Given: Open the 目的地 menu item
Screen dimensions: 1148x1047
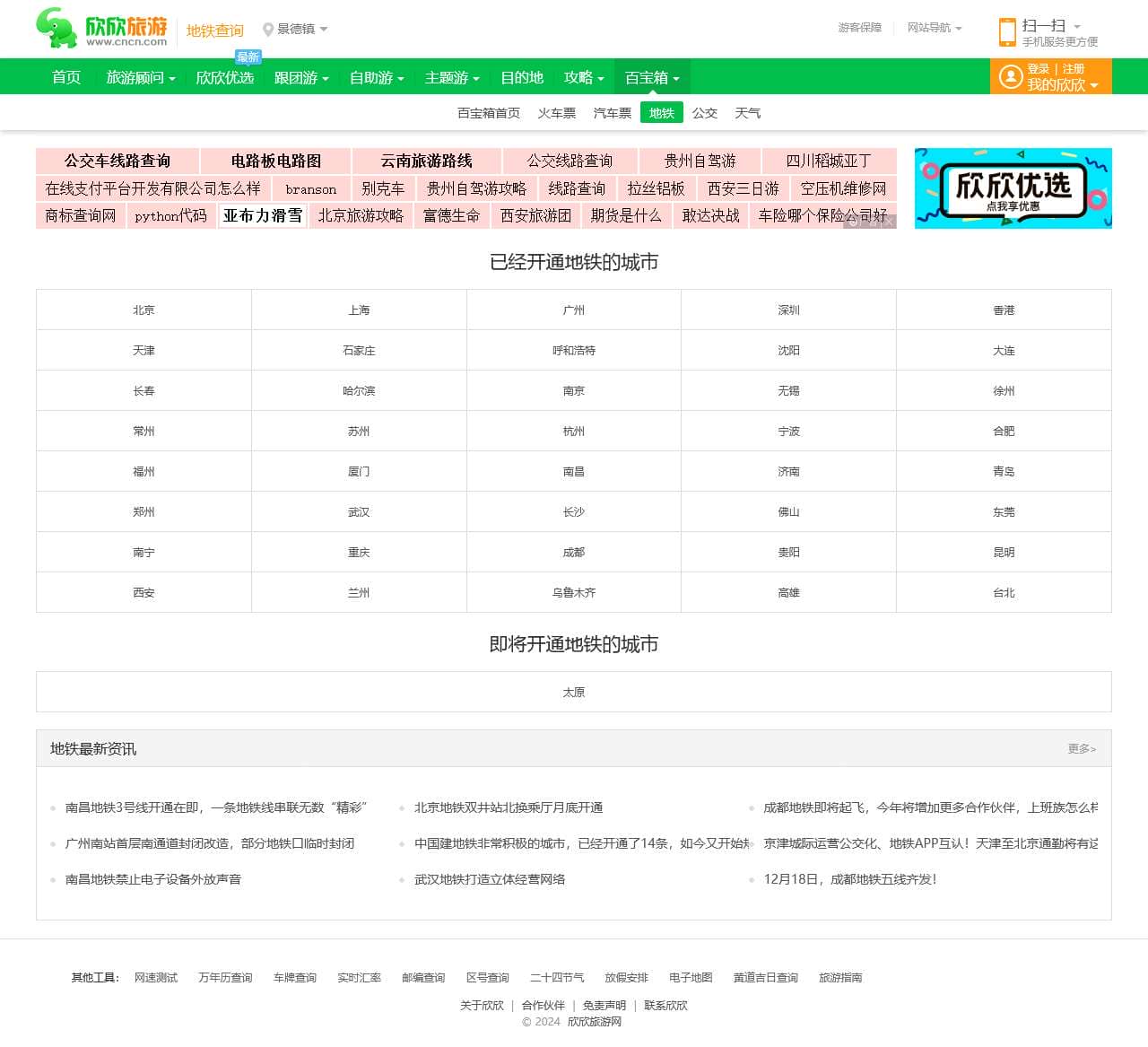Looking at the screenshot, I should click(522, 78).
